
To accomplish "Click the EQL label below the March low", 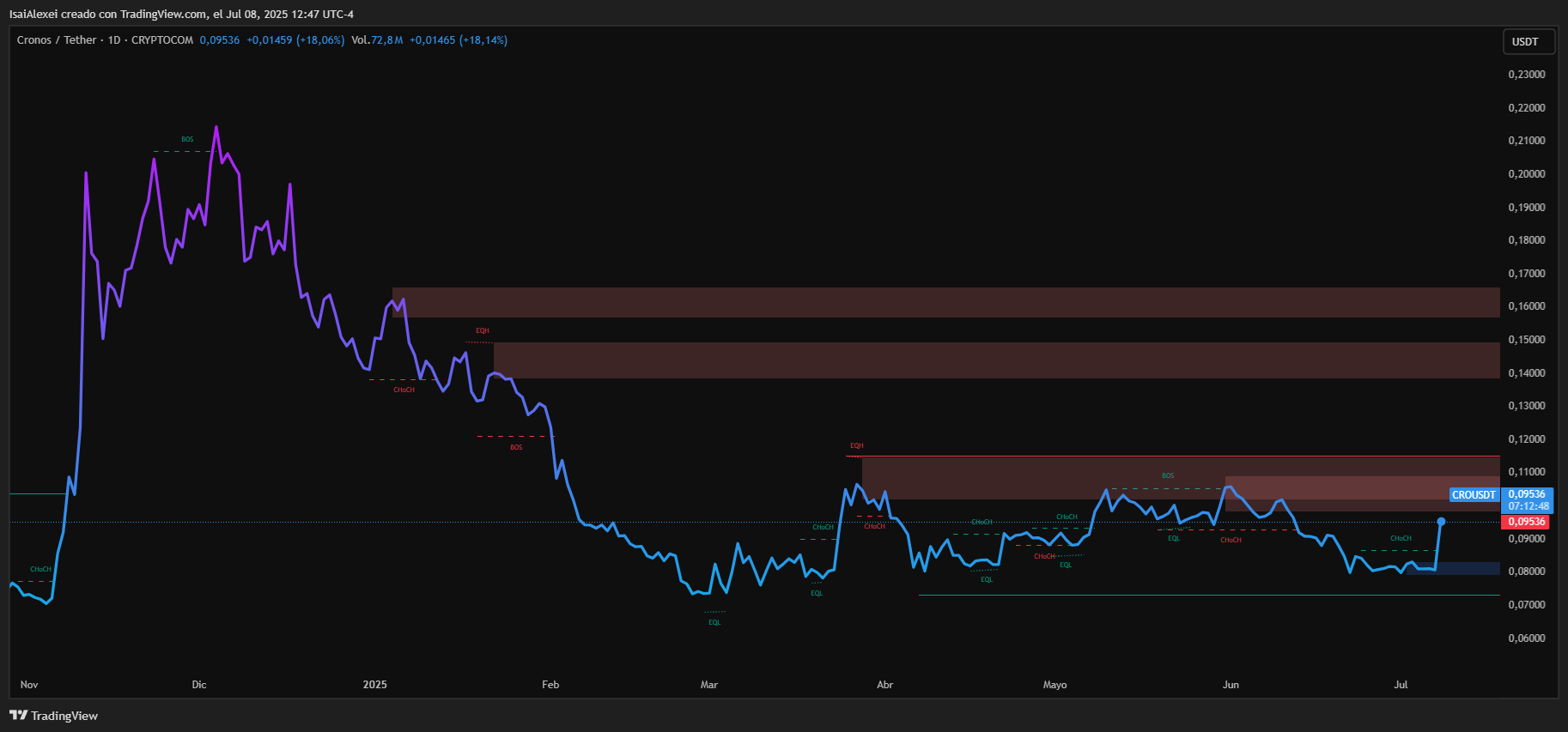I will (714, 623).
